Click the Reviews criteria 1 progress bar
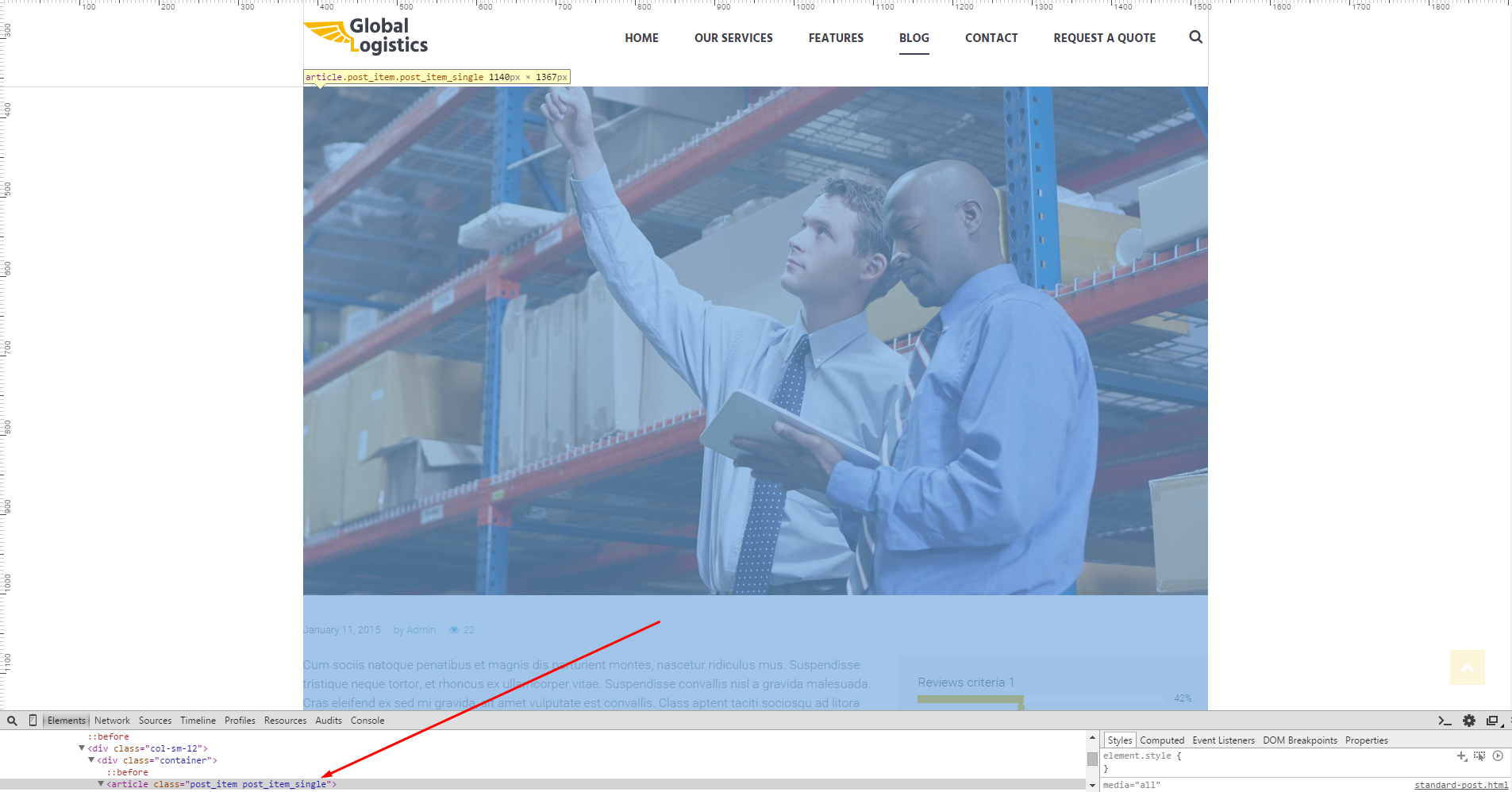This screenshot has height=792, width=1512. pyautogui.click(x=1041, y=699)
